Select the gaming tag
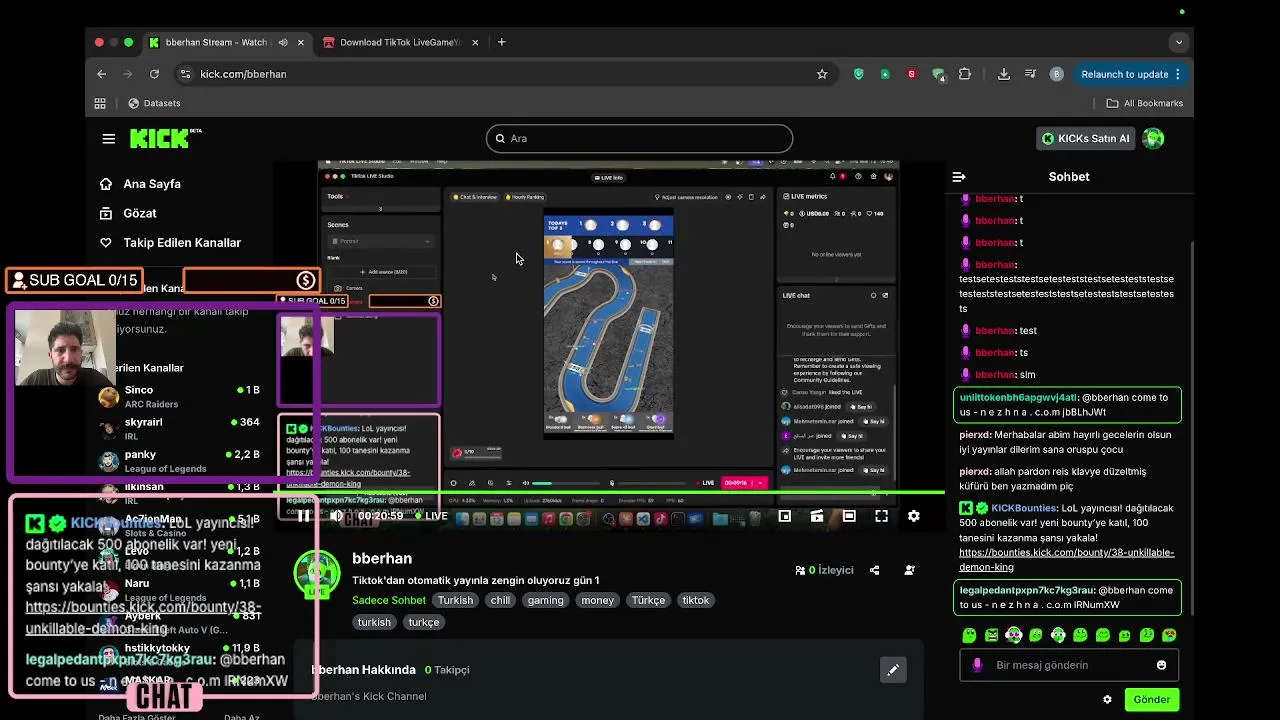Image resolution: width=1280 pixels, height=720 pixels. [546, 601]
